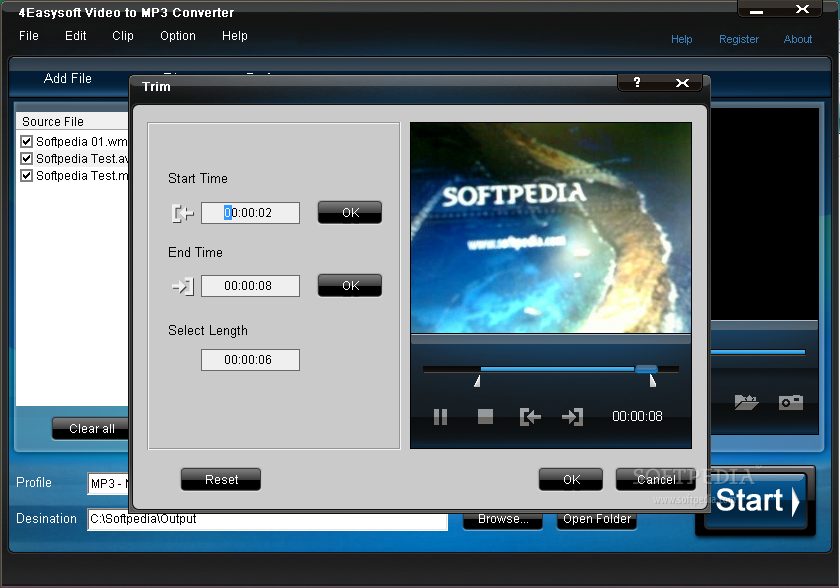This screenshot has width=840, height=588.
Task: Select the Softpedia 01.wm file row
Action: click(74, 141)
